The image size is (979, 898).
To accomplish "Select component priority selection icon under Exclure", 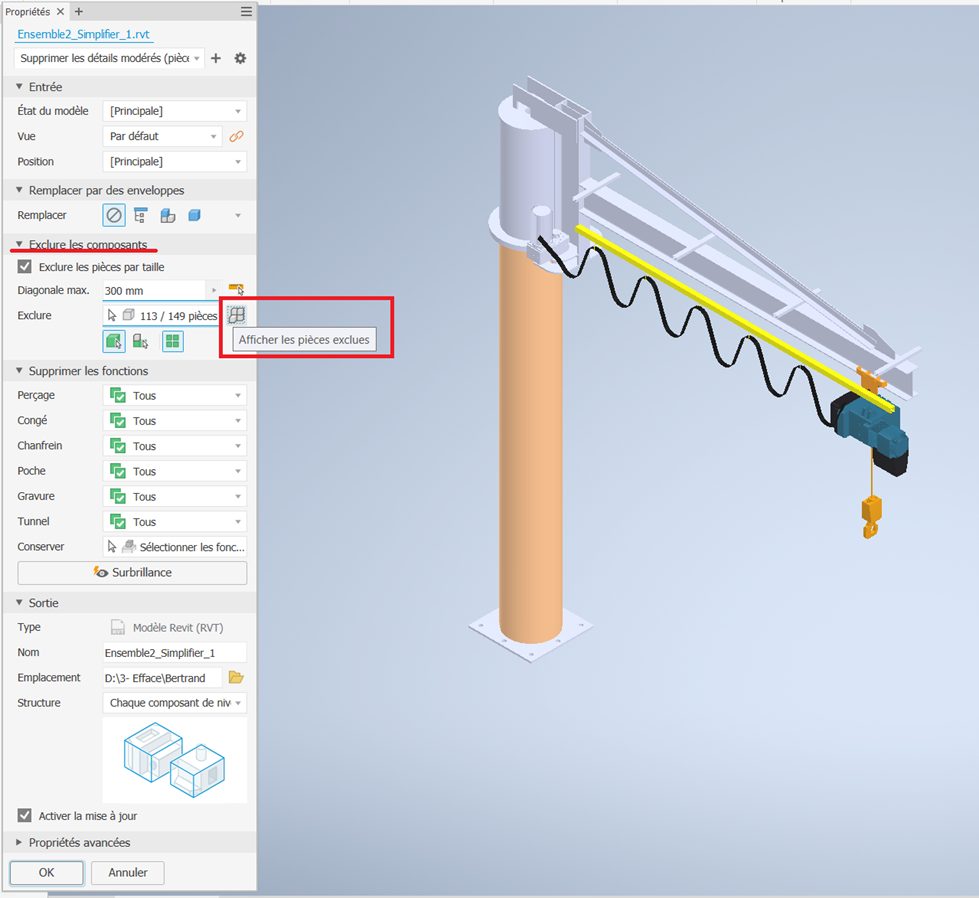I will (140, 342).
